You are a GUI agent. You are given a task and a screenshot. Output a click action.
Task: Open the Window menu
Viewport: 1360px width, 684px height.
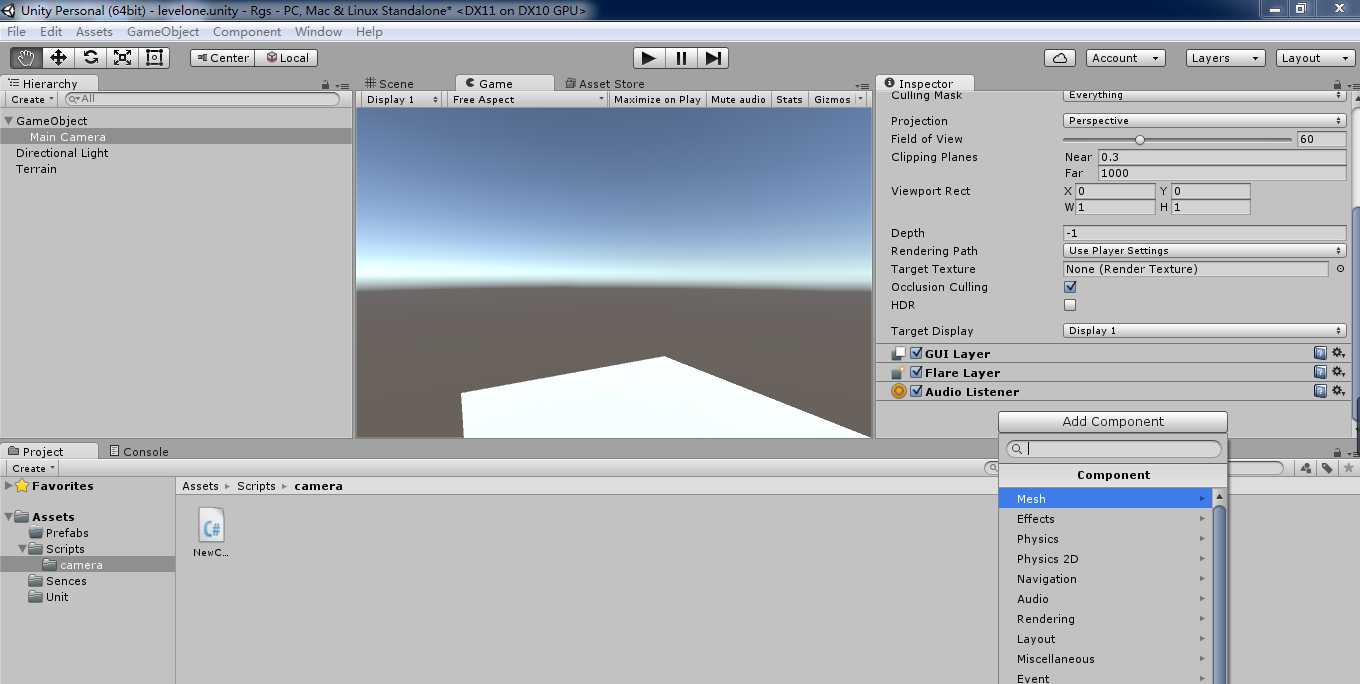point(318,32)
